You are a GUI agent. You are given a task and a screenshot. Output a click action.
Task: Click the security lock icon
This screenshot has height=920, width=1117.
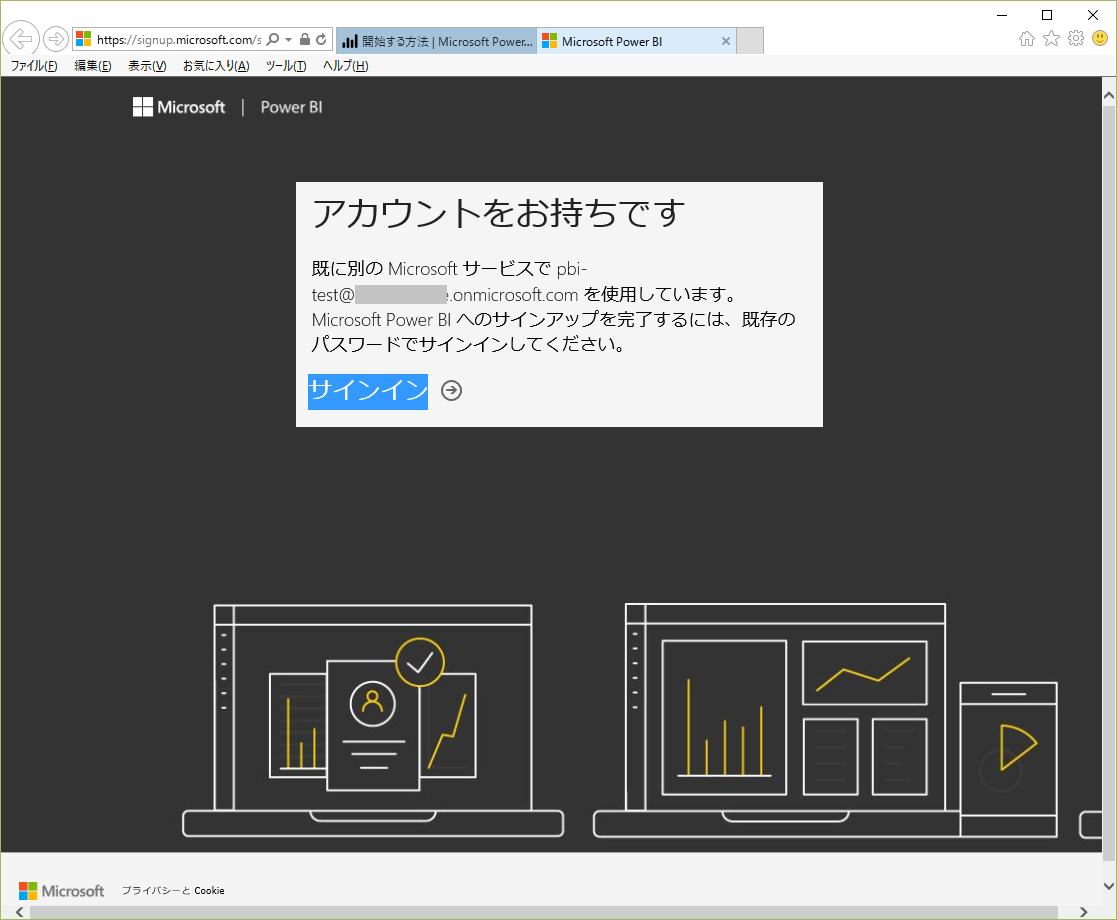pos(305,39)
